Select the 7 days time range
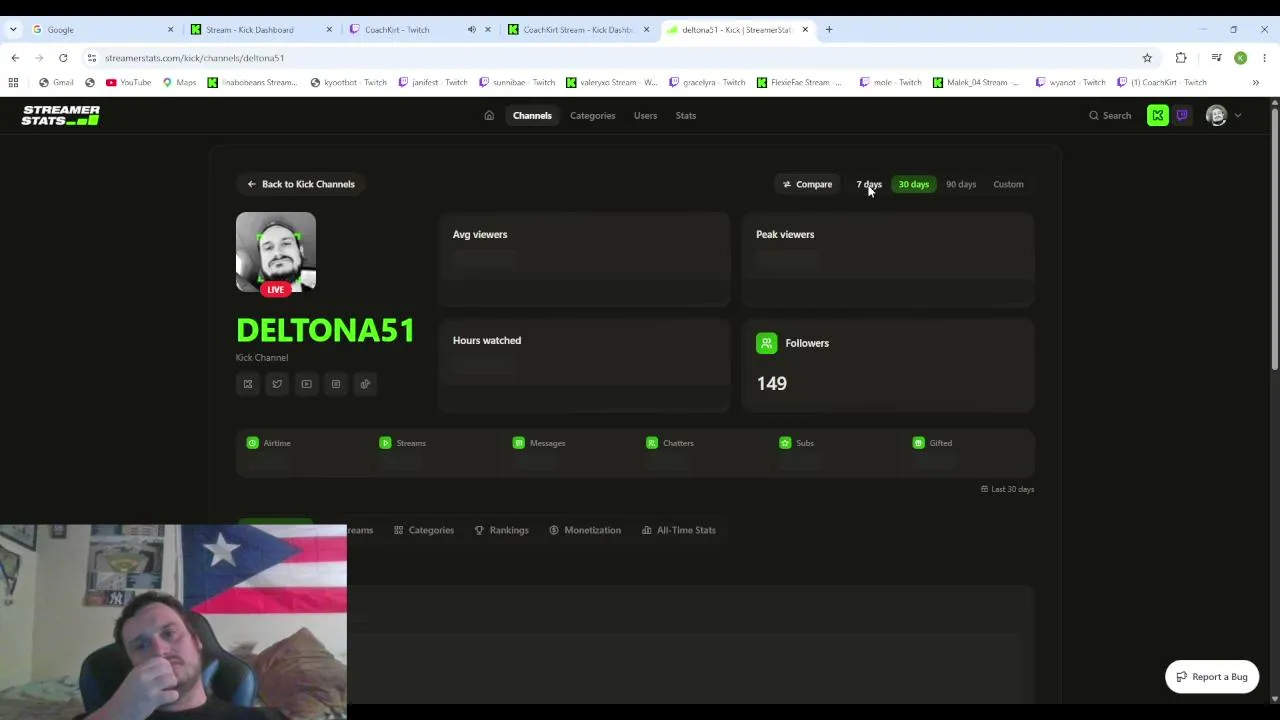 tap(869, 184)
